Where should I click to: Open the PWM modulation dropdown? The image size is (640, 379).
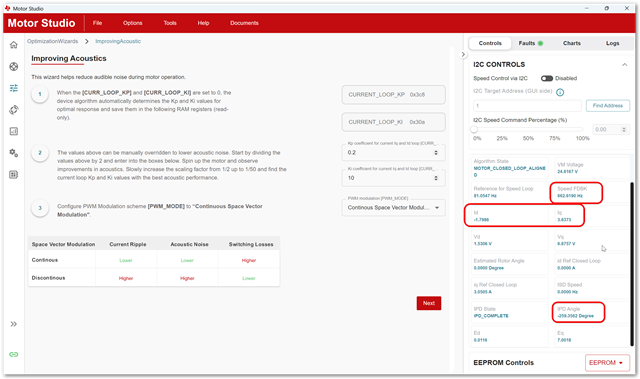pos(393,208)
